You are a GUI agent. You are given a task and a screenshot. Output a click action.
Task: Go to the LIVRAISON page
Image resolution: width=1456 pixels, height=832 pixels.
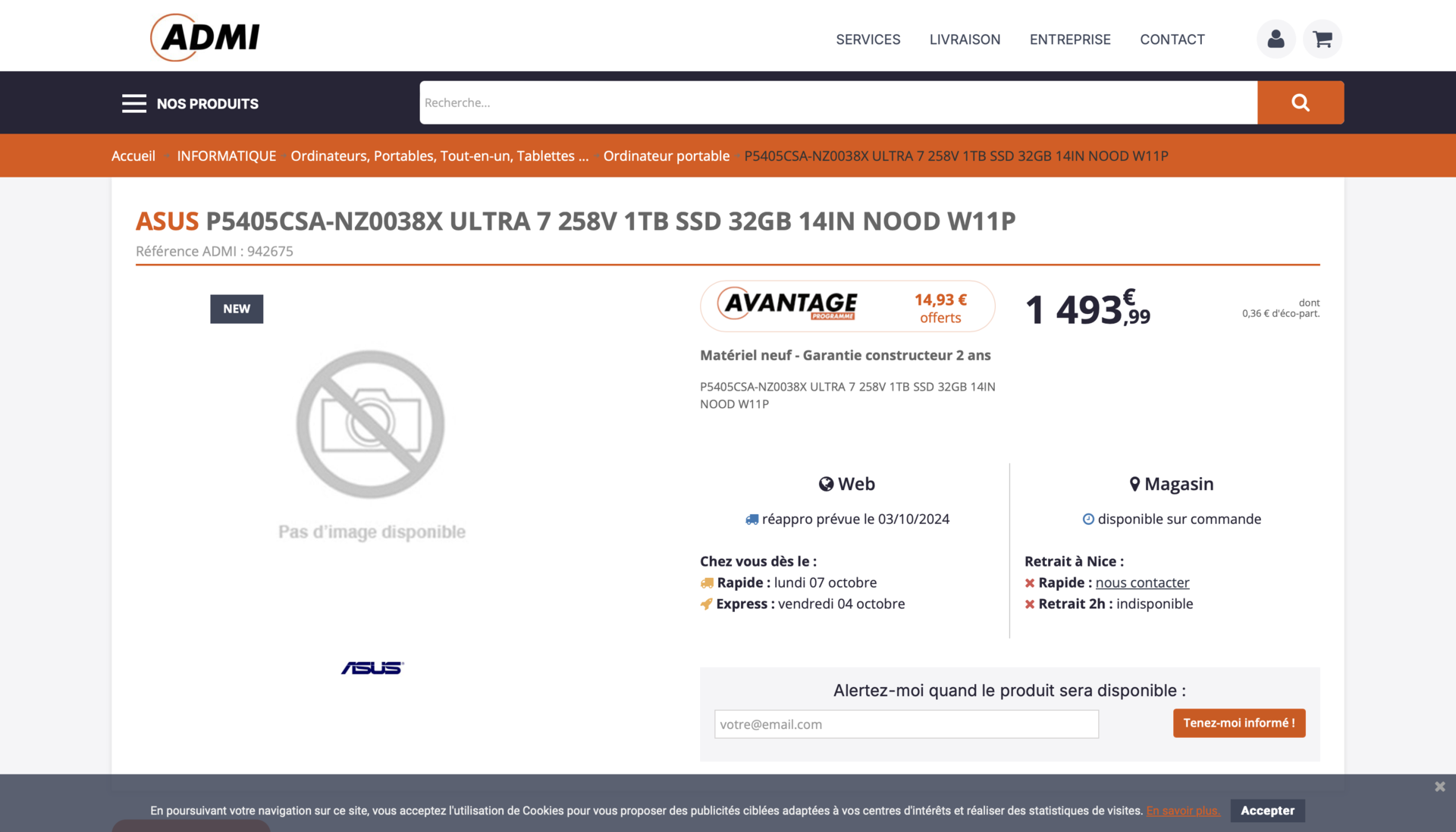click(x=965, y=39)
